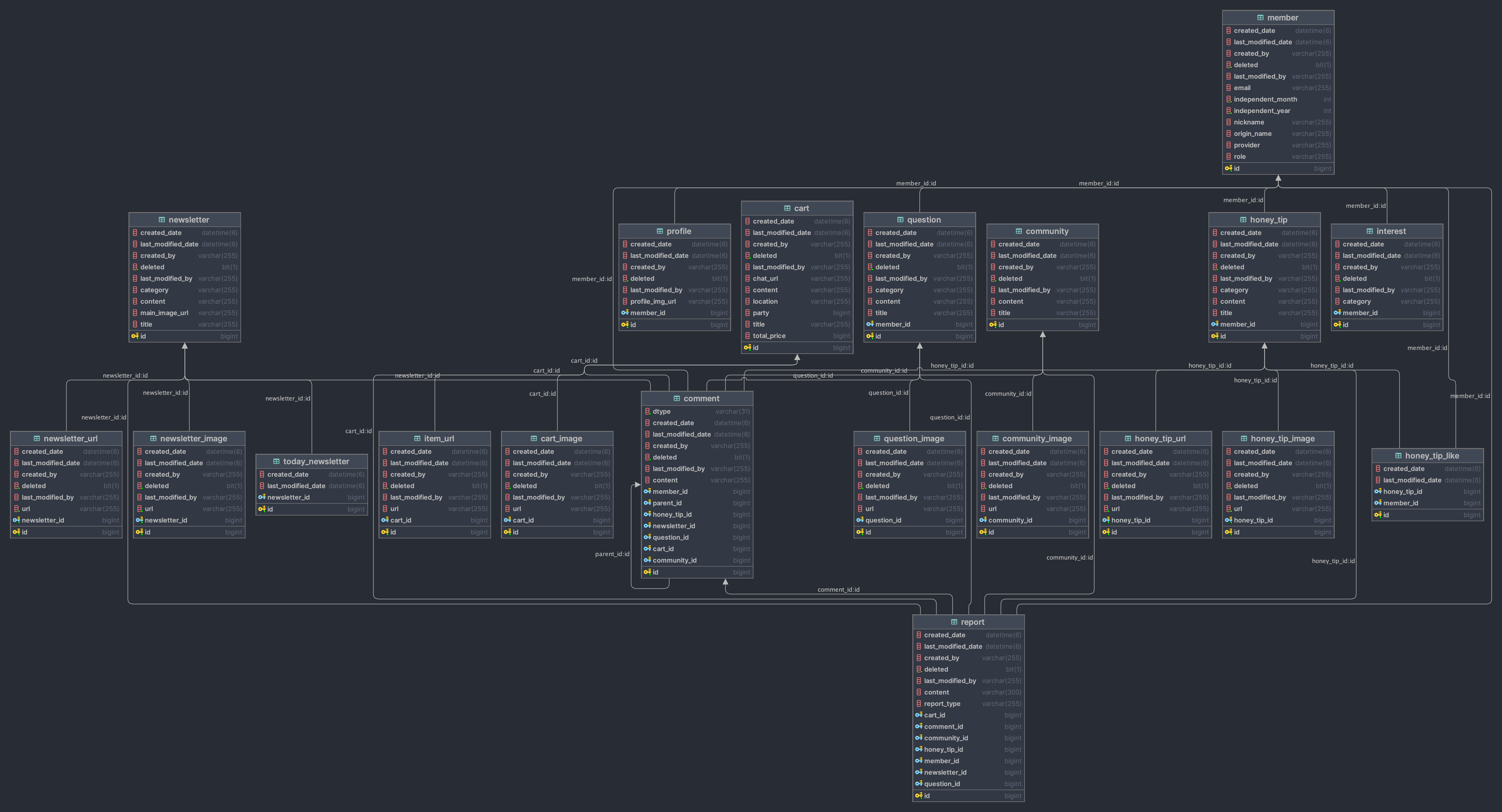Click the parent_id:id relationship label
The width and height of the screenshot is (1502, 812).
[x=612, y=554]
